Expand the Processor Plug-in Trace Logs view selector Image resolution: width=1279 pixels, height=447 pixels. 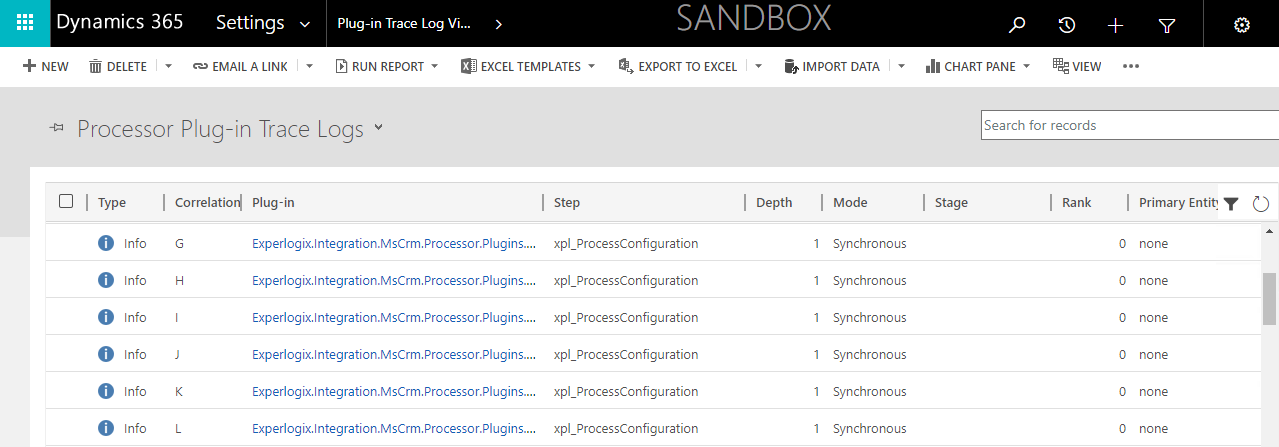(378, 127)
